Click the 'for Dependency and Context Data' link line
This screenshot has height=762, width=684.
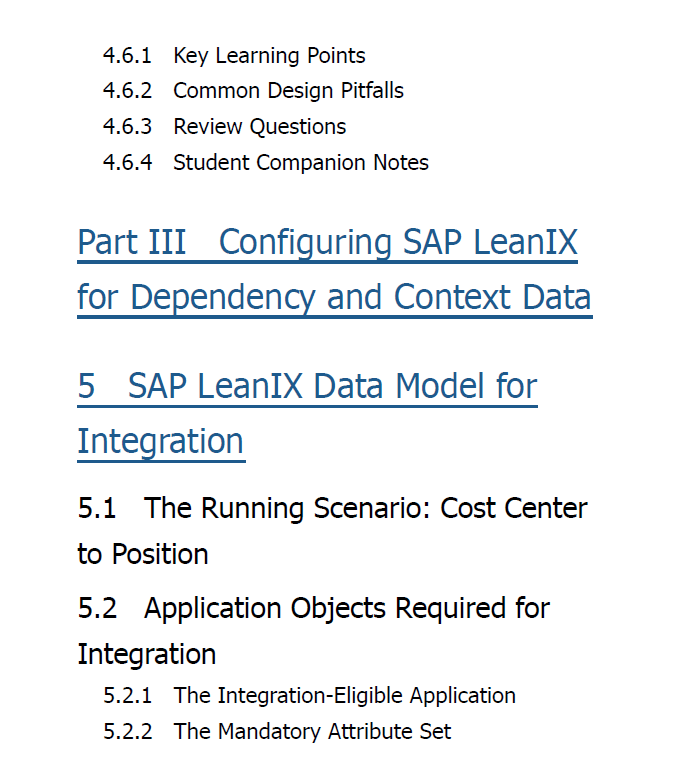click(335, 298)
